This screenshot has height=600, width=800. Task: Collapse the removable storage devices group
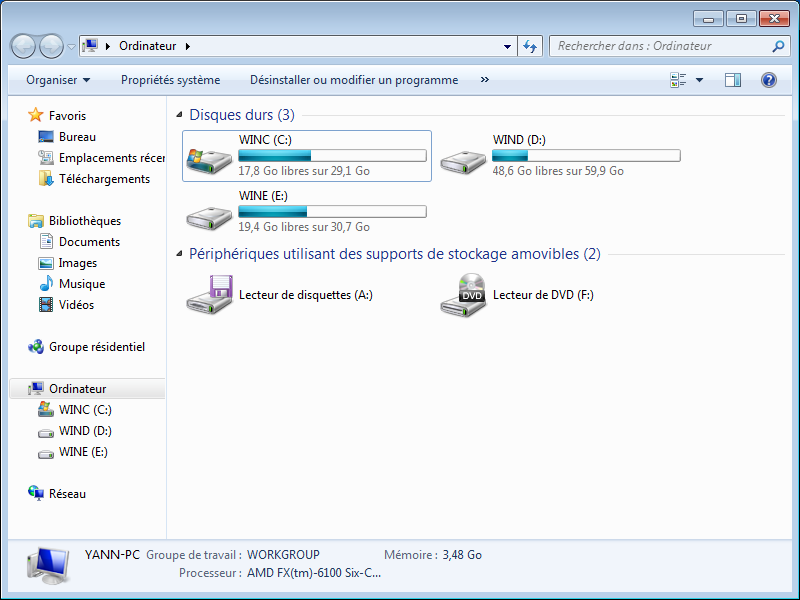click(x=179, y=254)
